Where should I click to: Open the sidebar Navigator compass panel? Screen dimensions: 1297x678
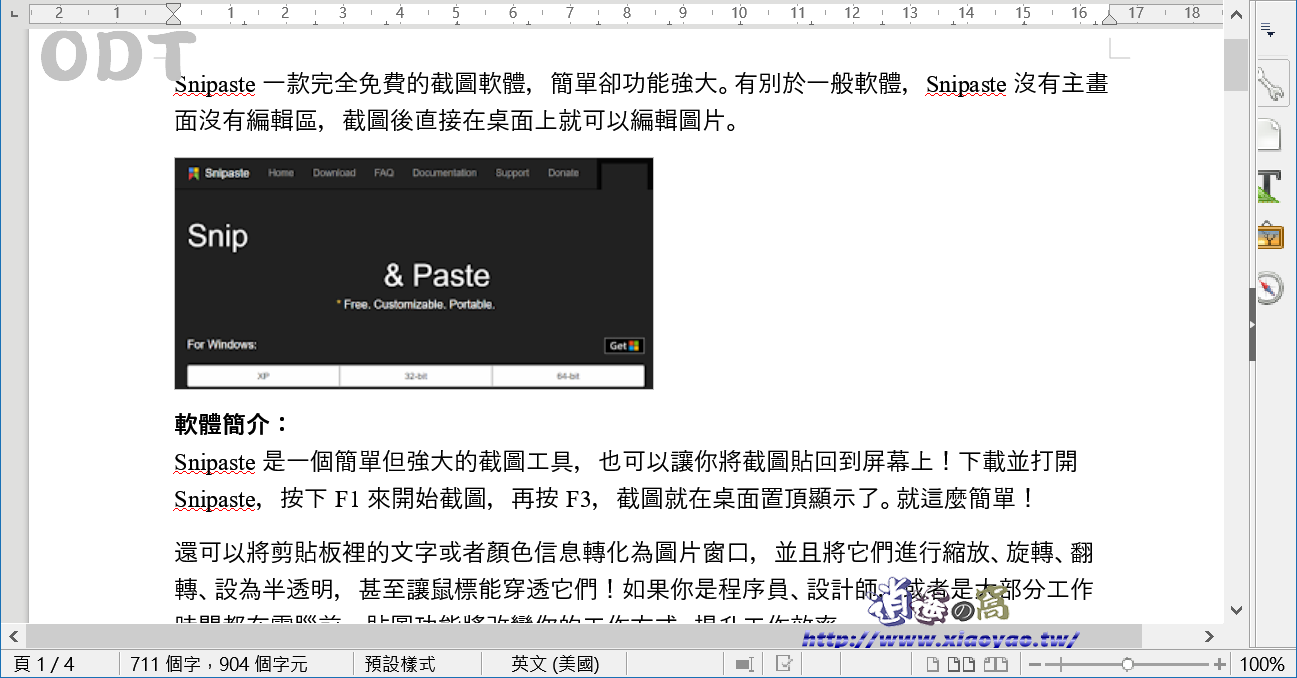coord(1270,288)
